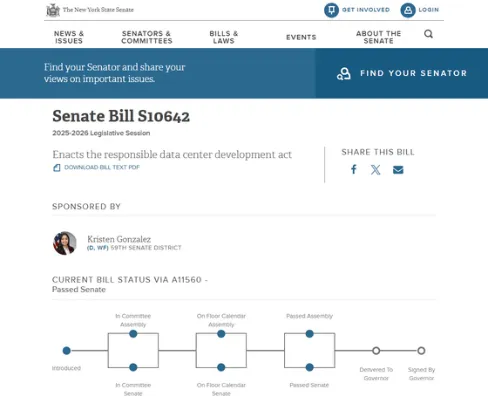Select the Passed Senate status marker
The height and width of the screenshot is (417, 488).
309,367
